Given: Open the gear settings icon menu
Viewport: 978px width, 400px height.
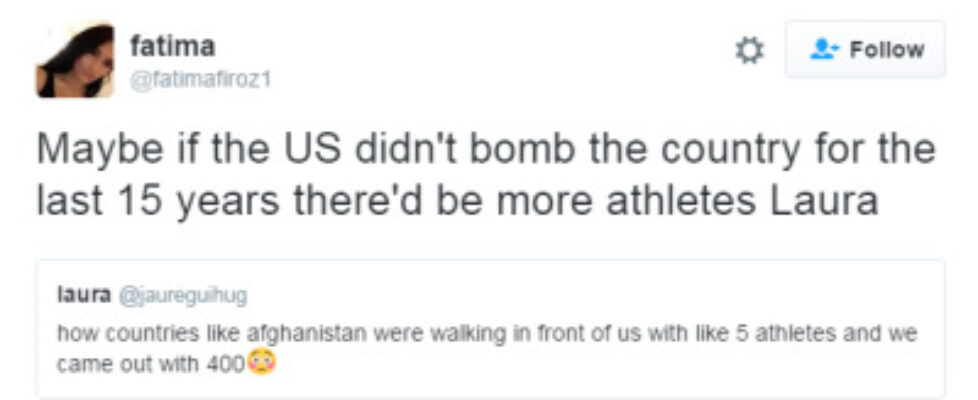Looking at the screenshot, I should (749, 50).
